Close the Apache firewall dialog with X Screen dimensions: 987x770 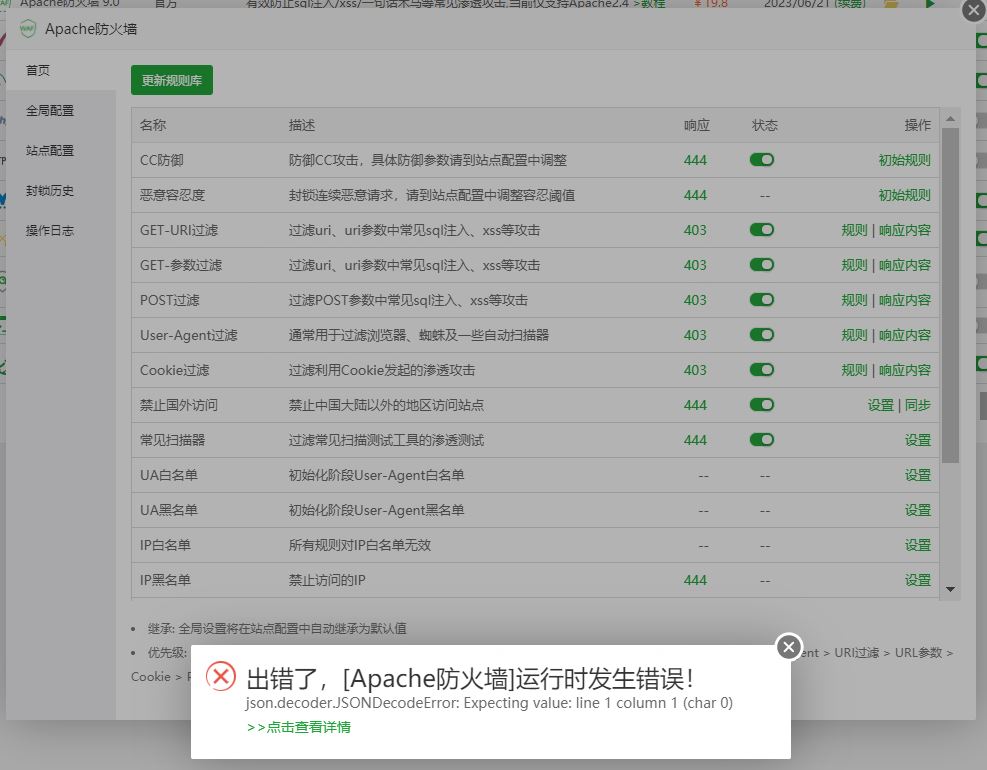[974, 11]
